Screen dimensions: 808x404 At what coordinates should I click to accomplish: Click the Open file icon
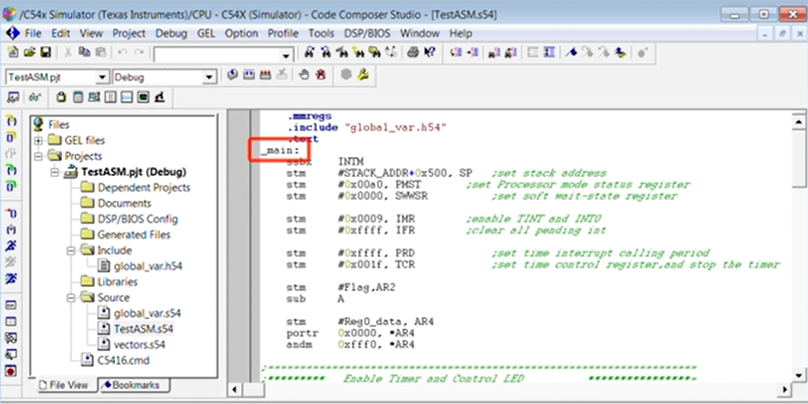(29, 53)
